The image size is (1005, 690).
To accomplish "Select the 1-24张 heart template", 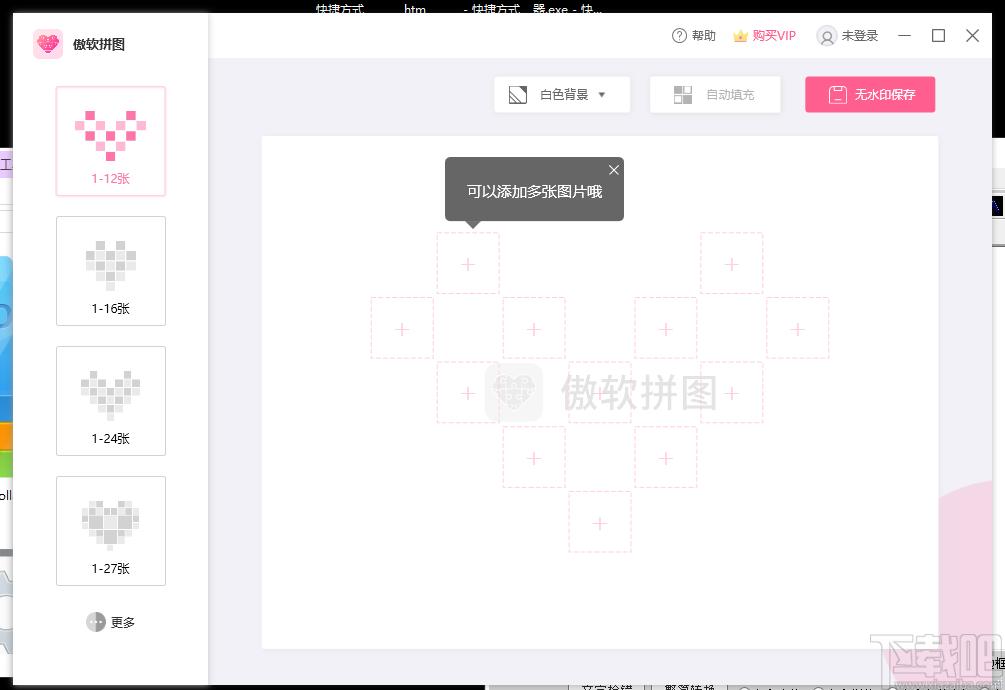I will pos(111,401).
